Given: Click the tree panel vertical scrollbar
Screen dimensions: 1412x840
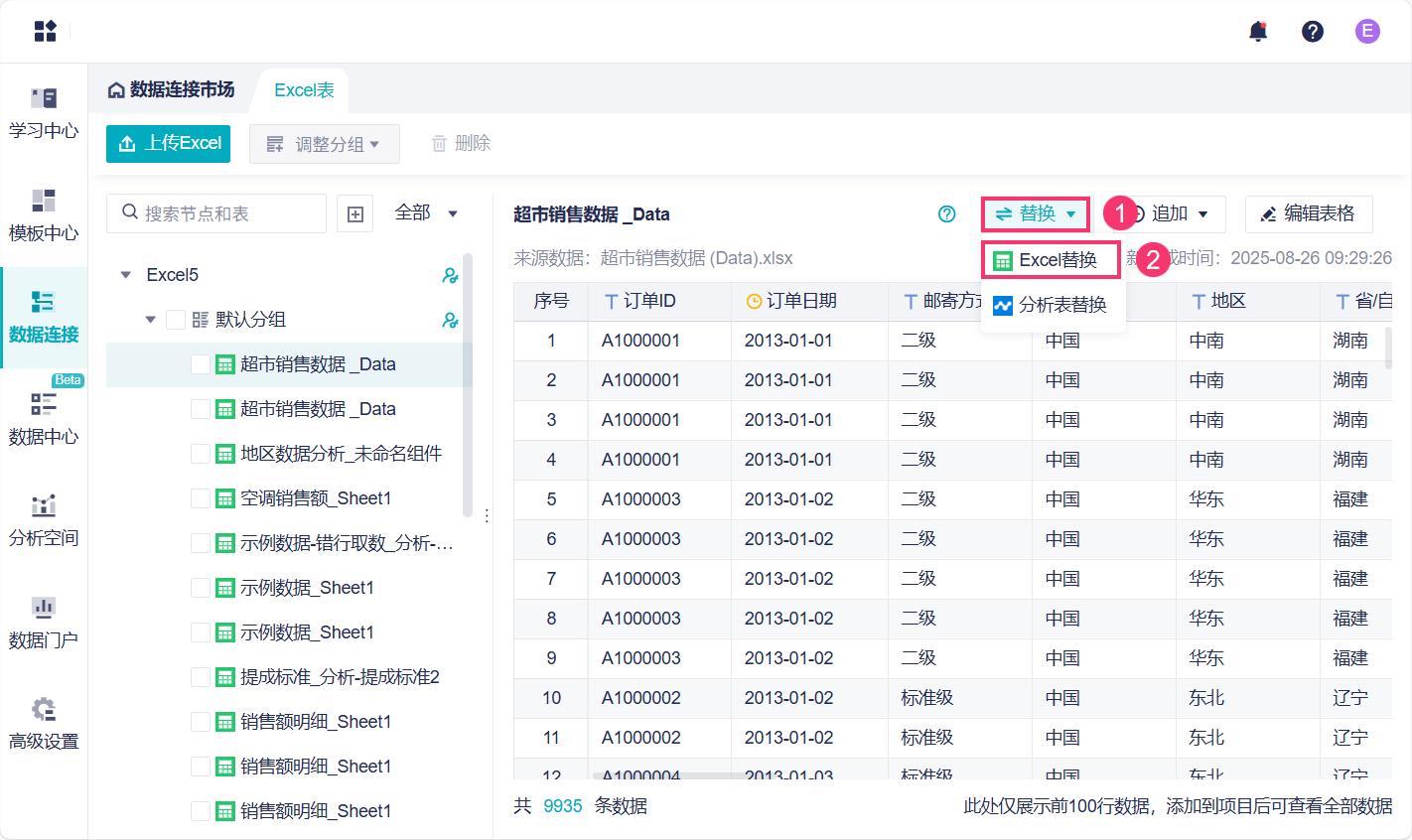Looking at the screenshot, I should click(468, 385).
